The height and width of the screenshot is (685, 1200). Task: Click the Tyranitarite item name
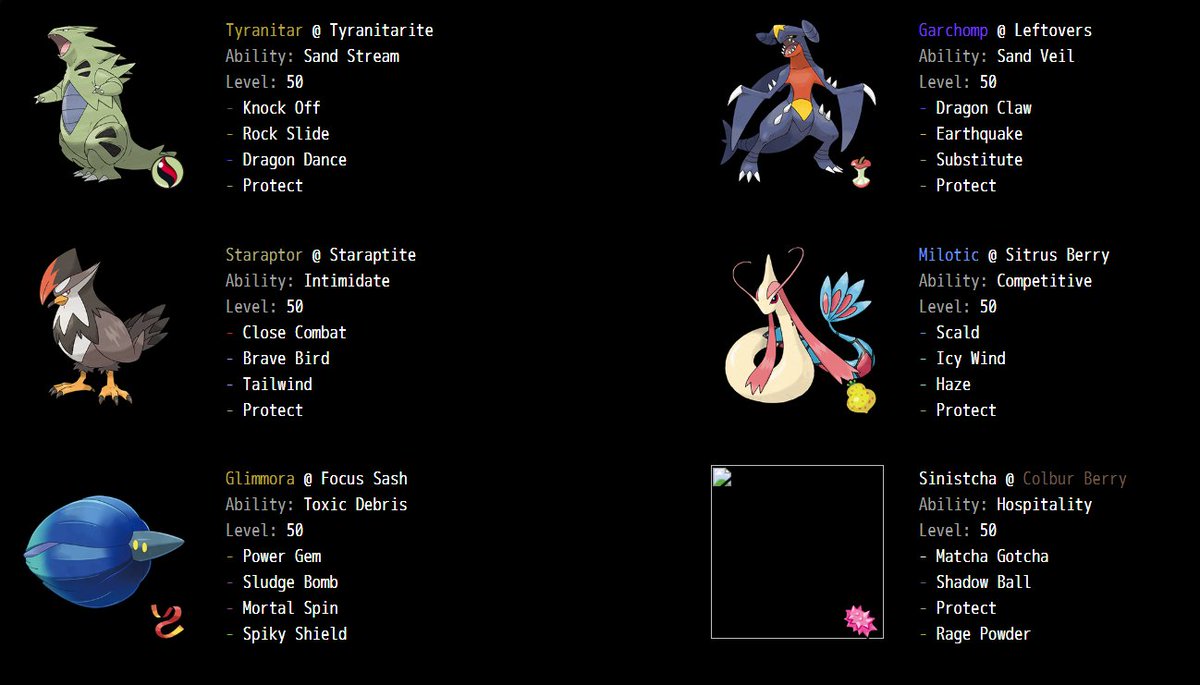click(381, 30)
